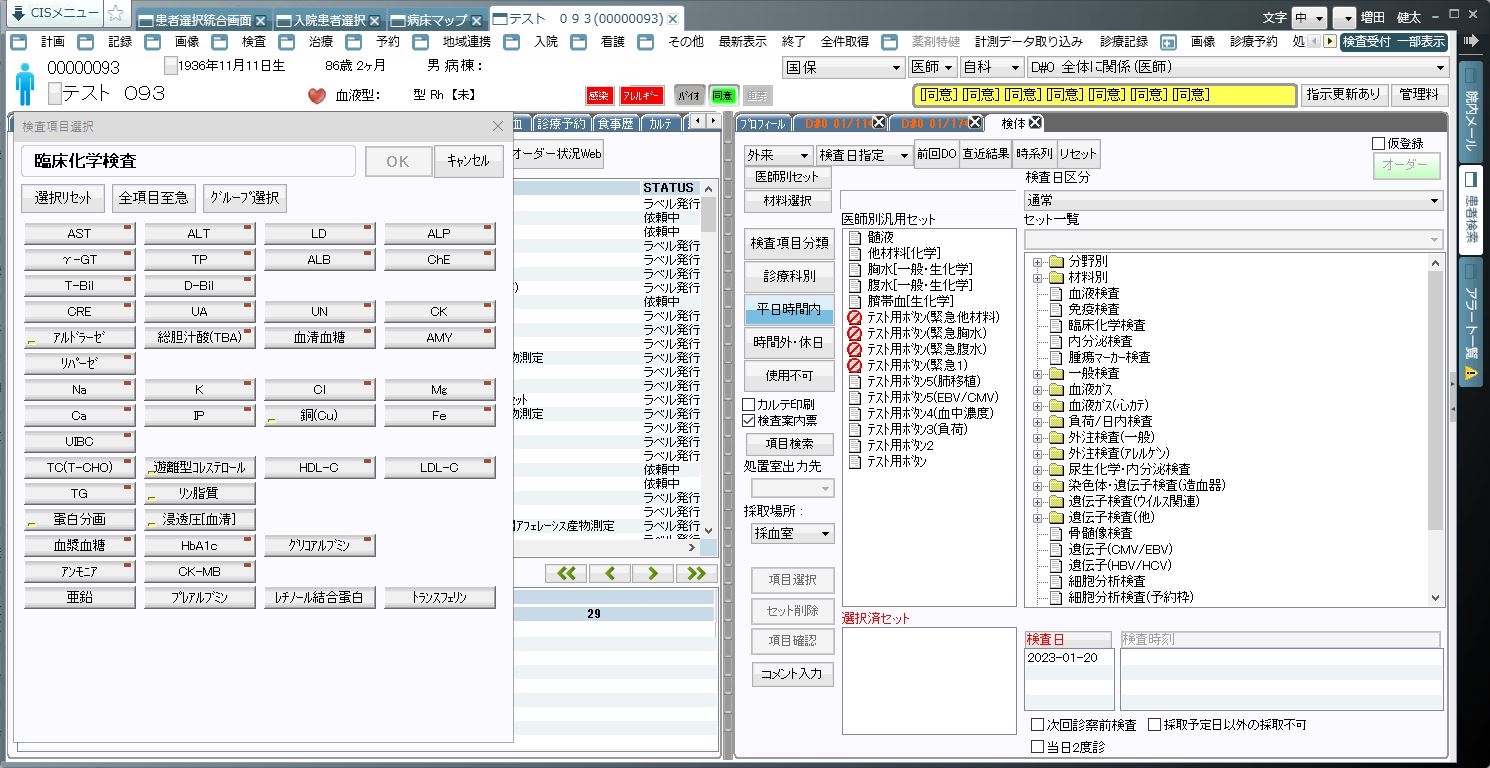
Task: Click the yellow 同意 consent banner
Action: 1105,95
